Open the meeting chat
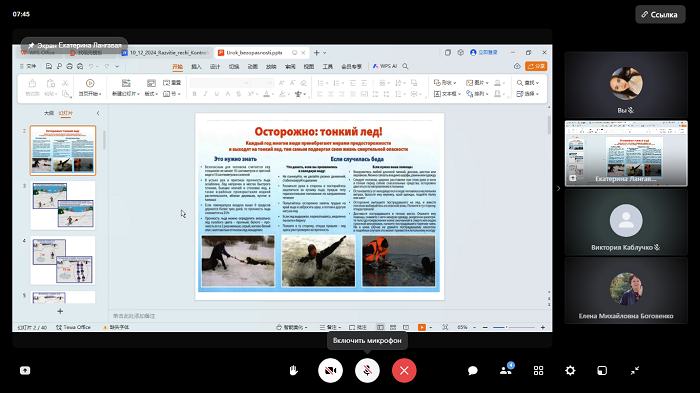Viewport: 700px width, 393px height. (473, 370)
